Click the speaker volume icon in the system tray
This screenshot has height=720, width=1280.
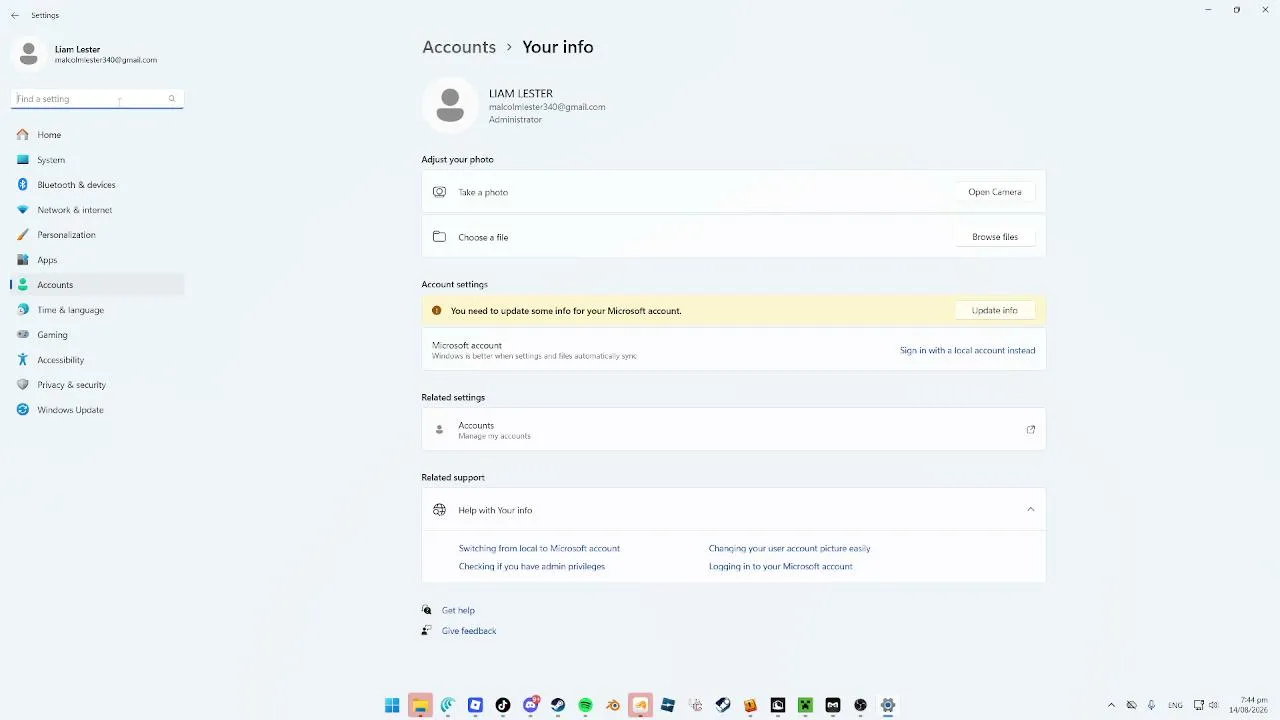tap(1214, 705)
